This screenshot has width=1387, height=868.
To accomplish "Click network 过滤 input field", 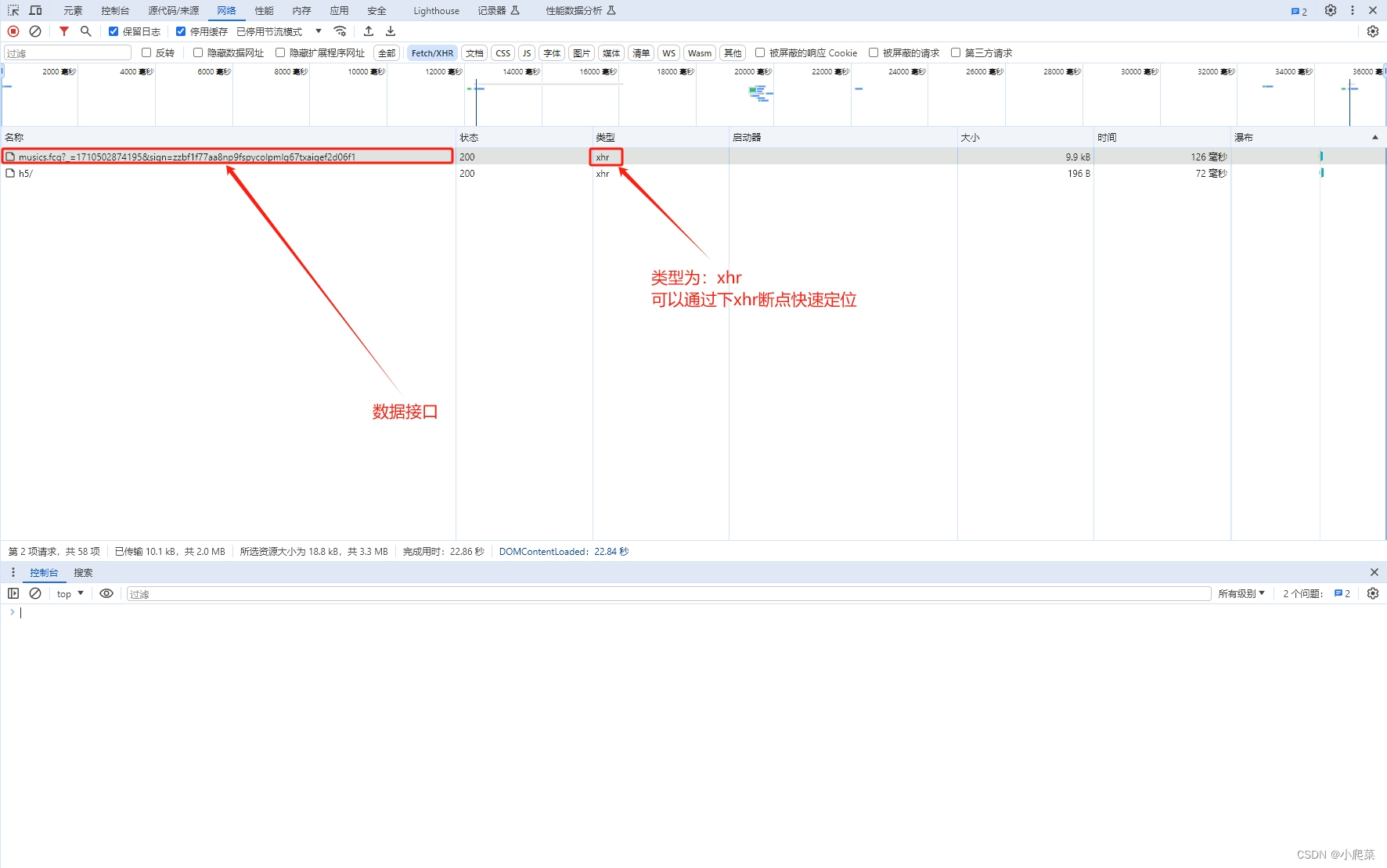I will [68, 52].
